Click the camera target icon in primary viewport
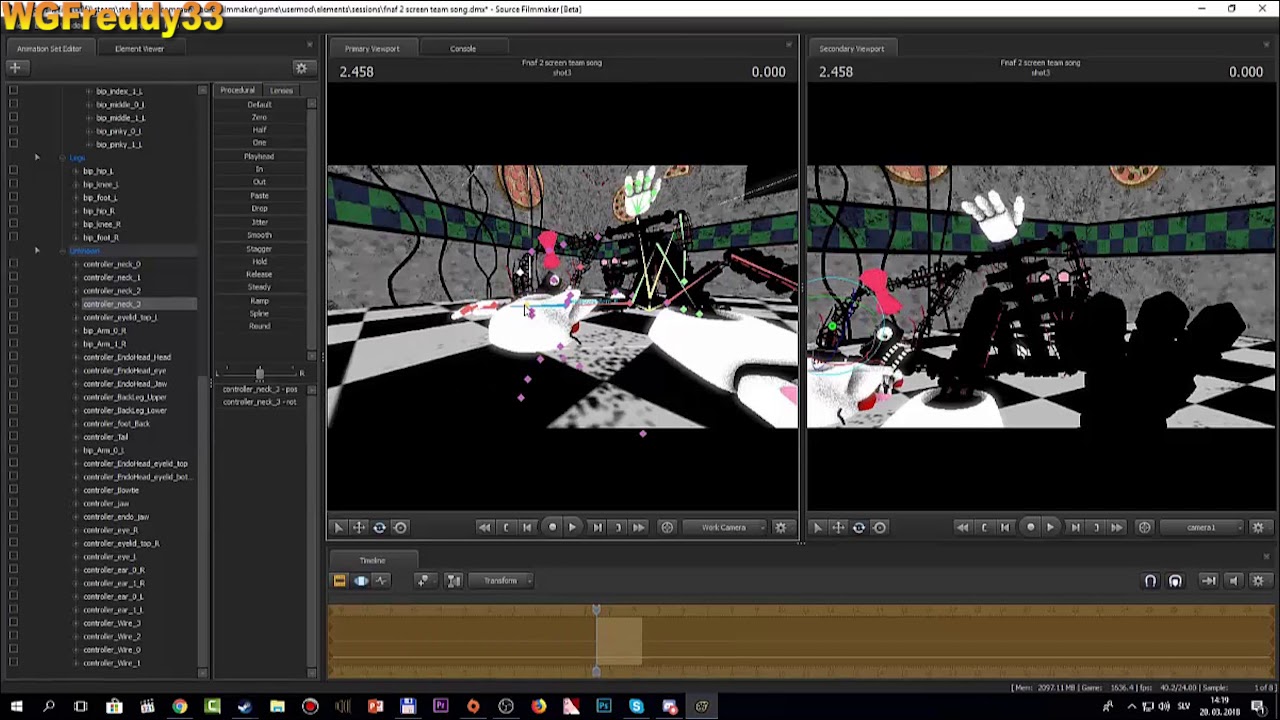 point(667,527)
